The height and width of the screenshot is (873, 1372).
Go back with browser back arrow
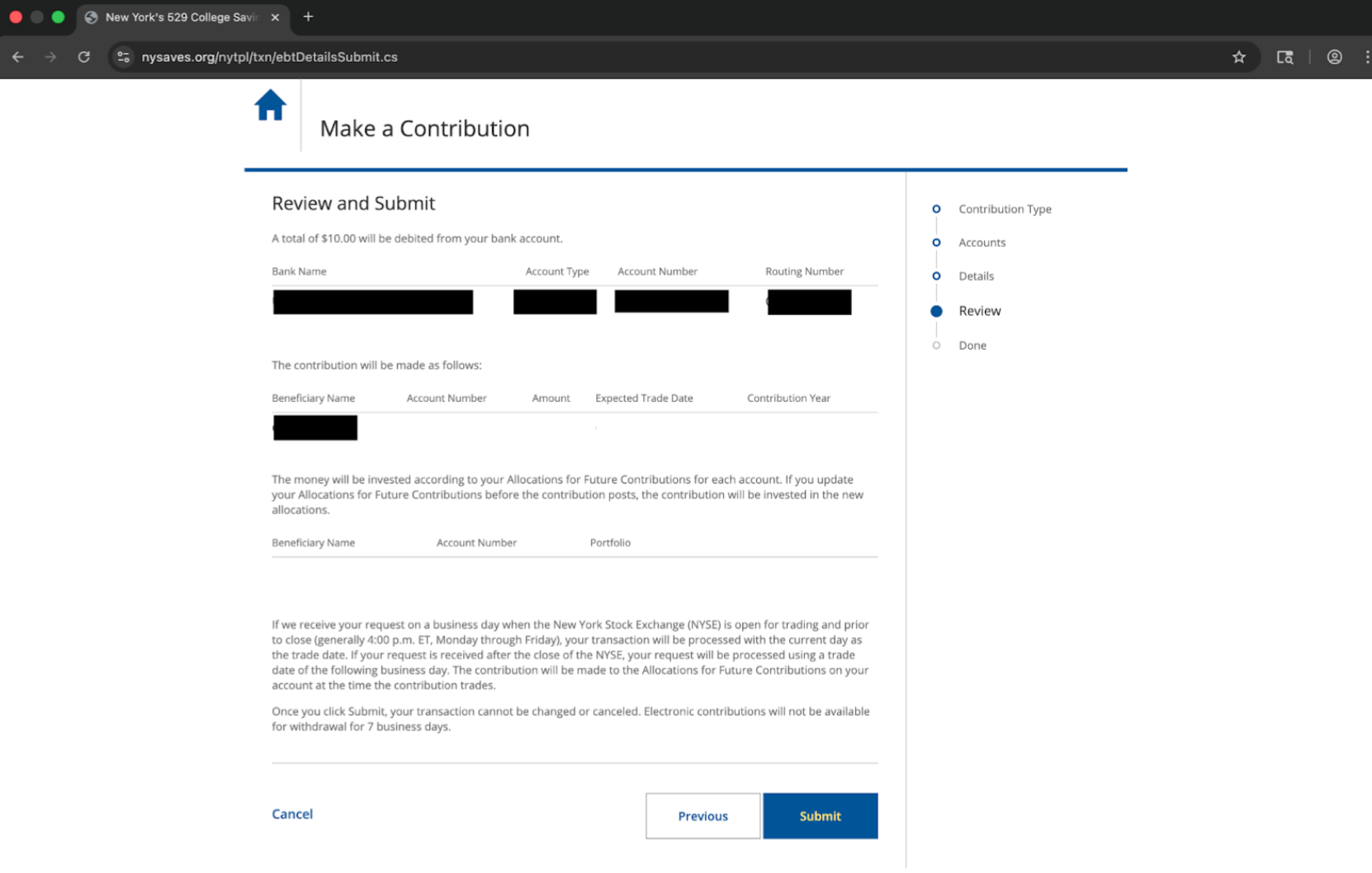18,57
